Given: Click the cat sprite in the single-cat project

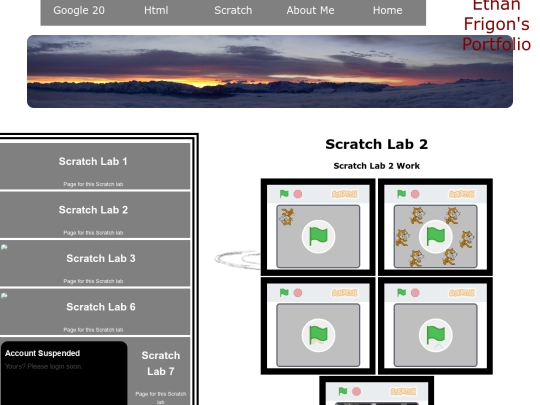Looking at the screenshot, I should tap(287, 217).
